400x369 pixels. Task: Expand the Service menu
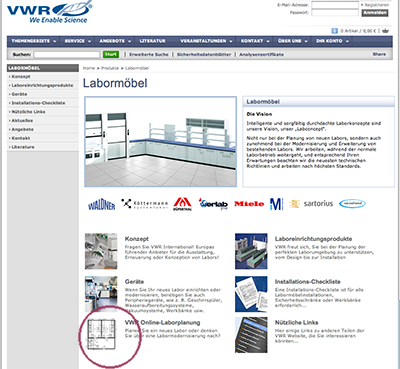[78, 41]
